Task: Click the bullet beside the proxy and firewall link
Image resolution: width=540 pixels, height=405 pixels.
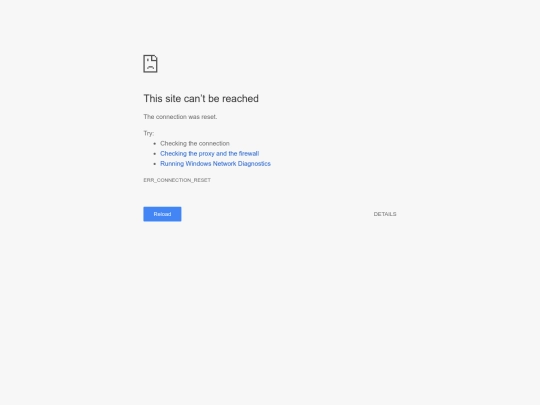Action: [x=155, y=154]
